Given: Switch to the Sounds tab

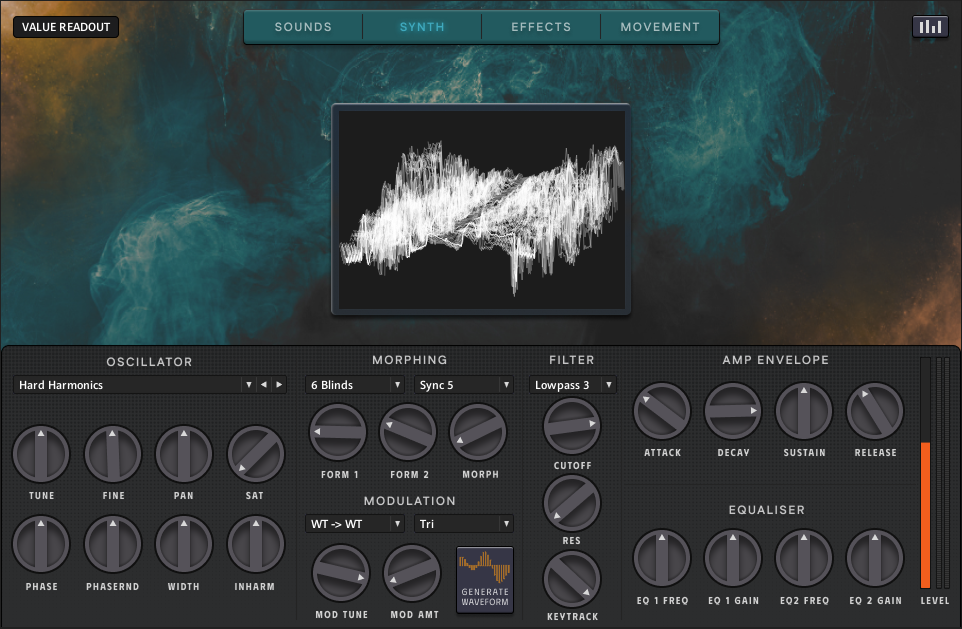Looking at the screenshot, I should [303, 27].
